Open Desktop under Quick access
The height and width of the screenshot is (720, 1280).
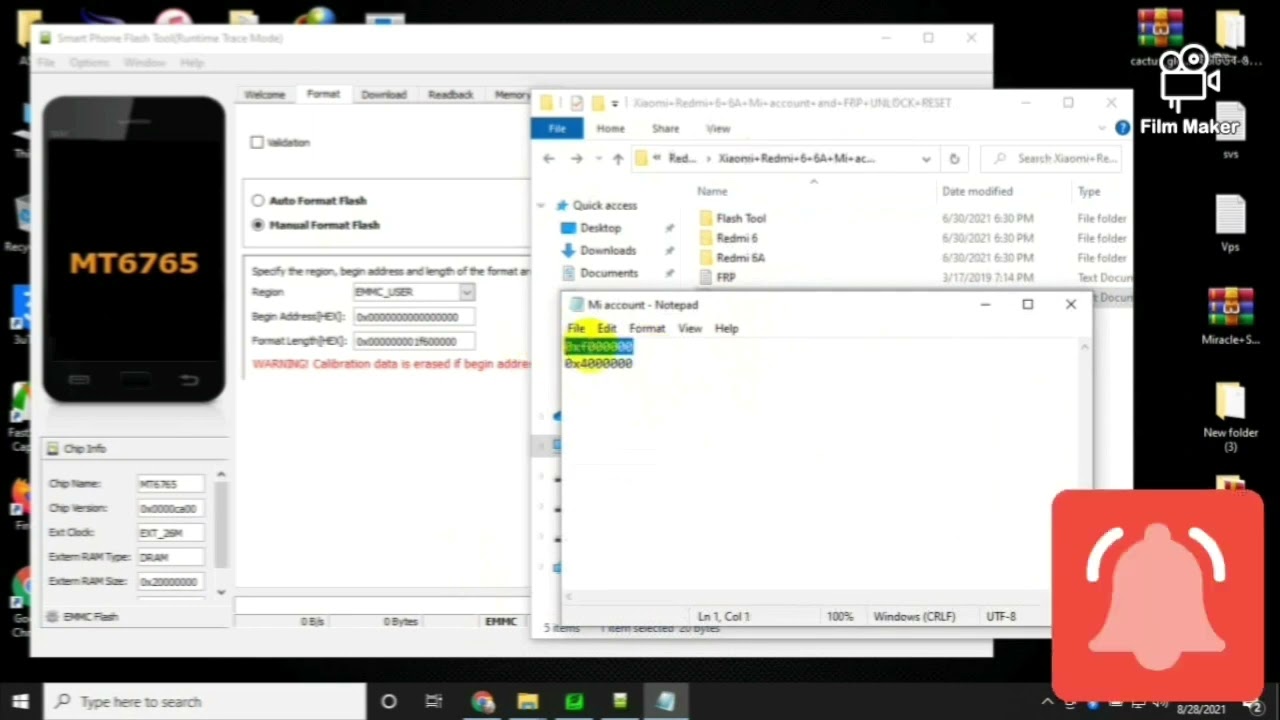(600, 228)
